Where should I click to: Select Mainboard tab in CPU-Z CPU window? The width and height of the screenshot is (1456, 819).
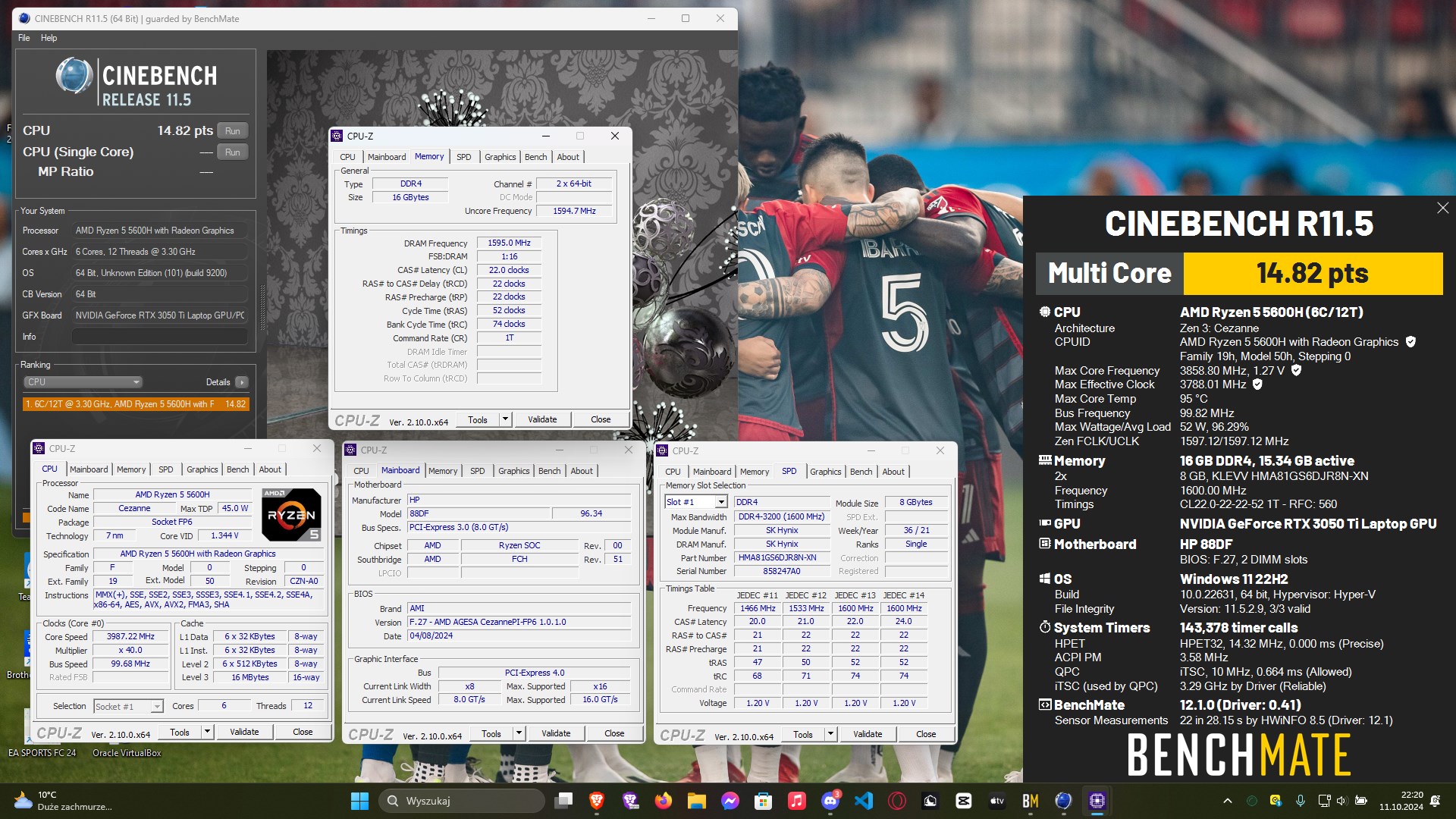click(x=89, y=469)
